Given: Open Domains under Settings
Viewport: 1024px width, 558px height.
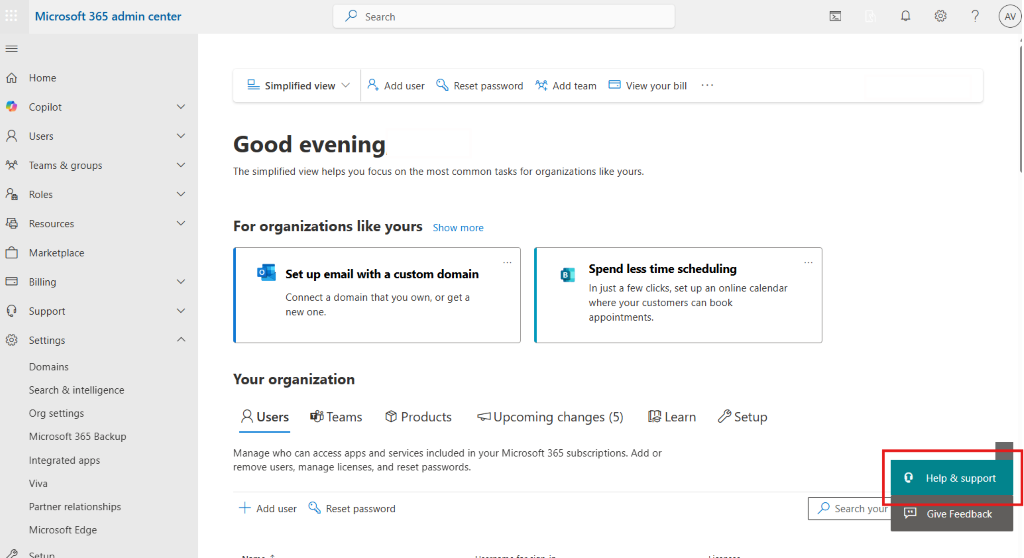Looking at the screenshot, I should click(x=48, y=367).
